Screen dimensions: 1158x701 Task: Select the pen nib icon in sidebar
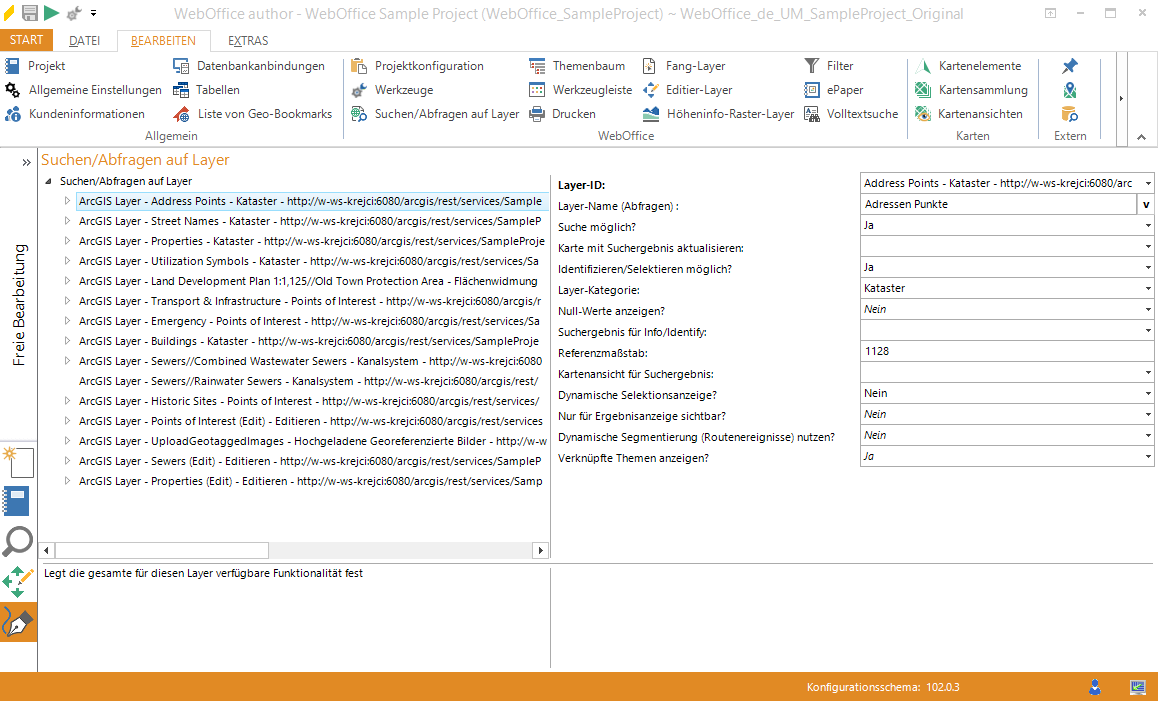click(18, 622)
